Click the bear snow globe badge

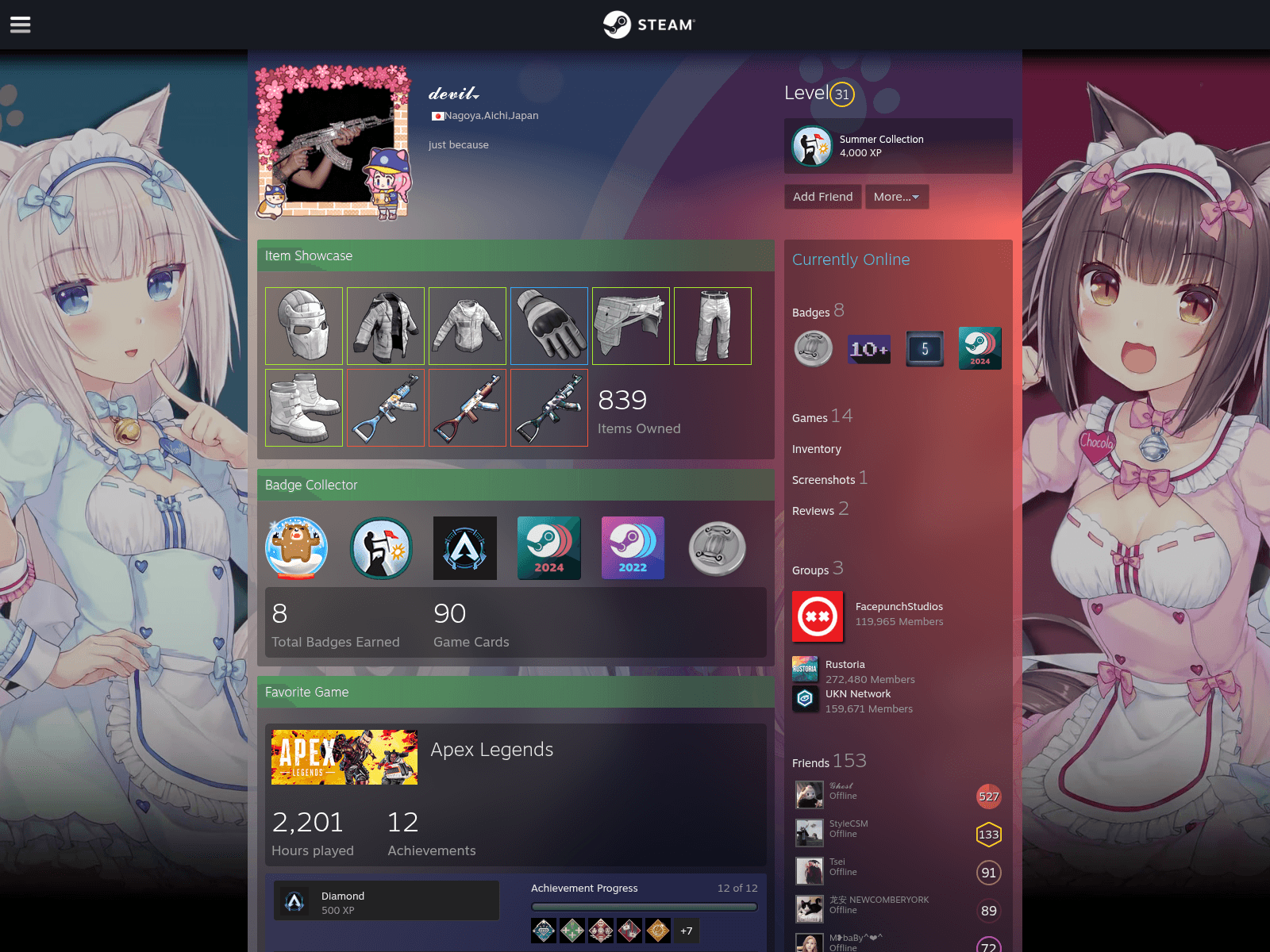(x=296, y=548)
